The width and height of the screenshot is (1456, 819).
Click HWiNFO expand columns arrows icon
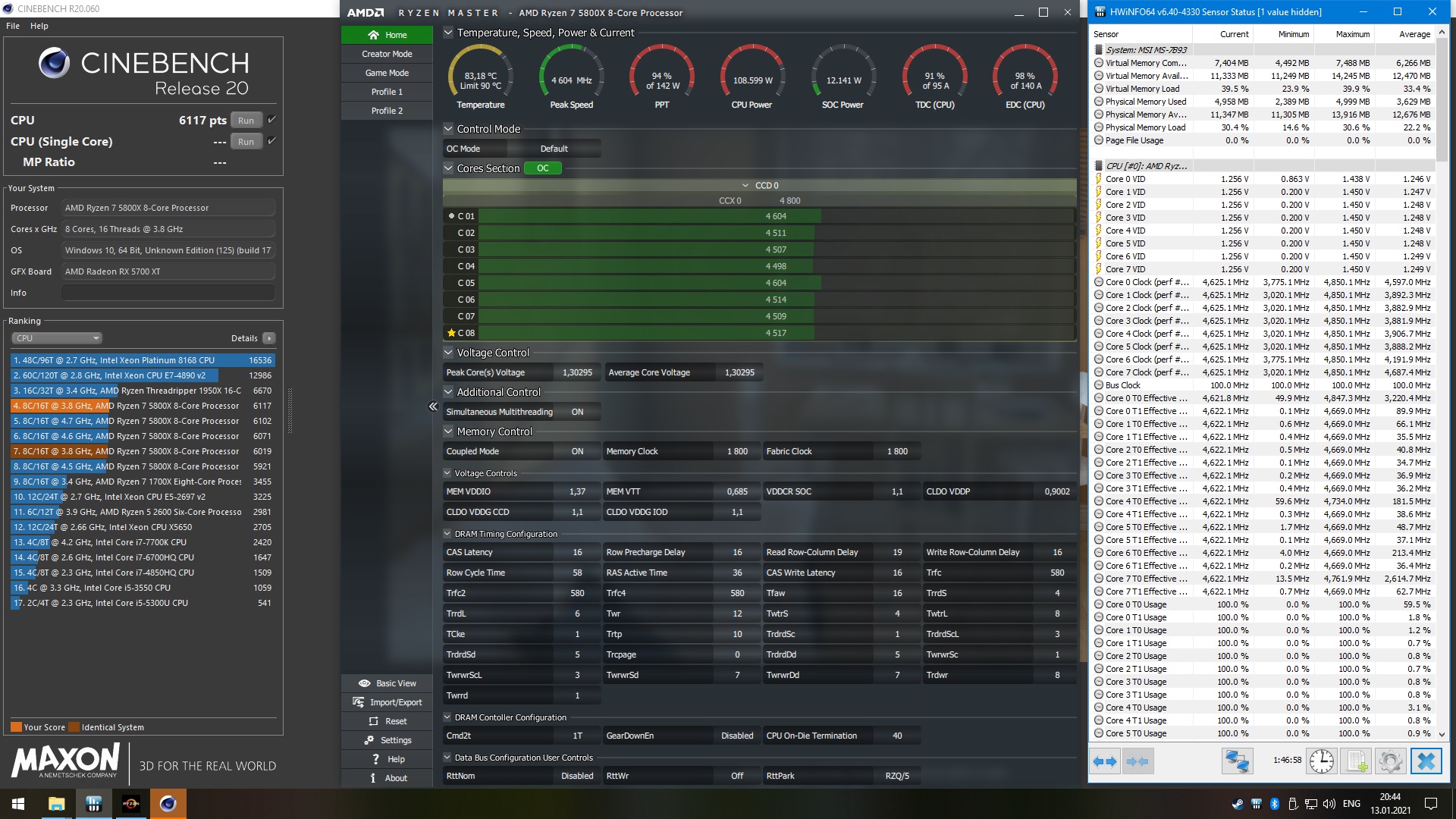pyautogui.click(x=1105, y=761)
